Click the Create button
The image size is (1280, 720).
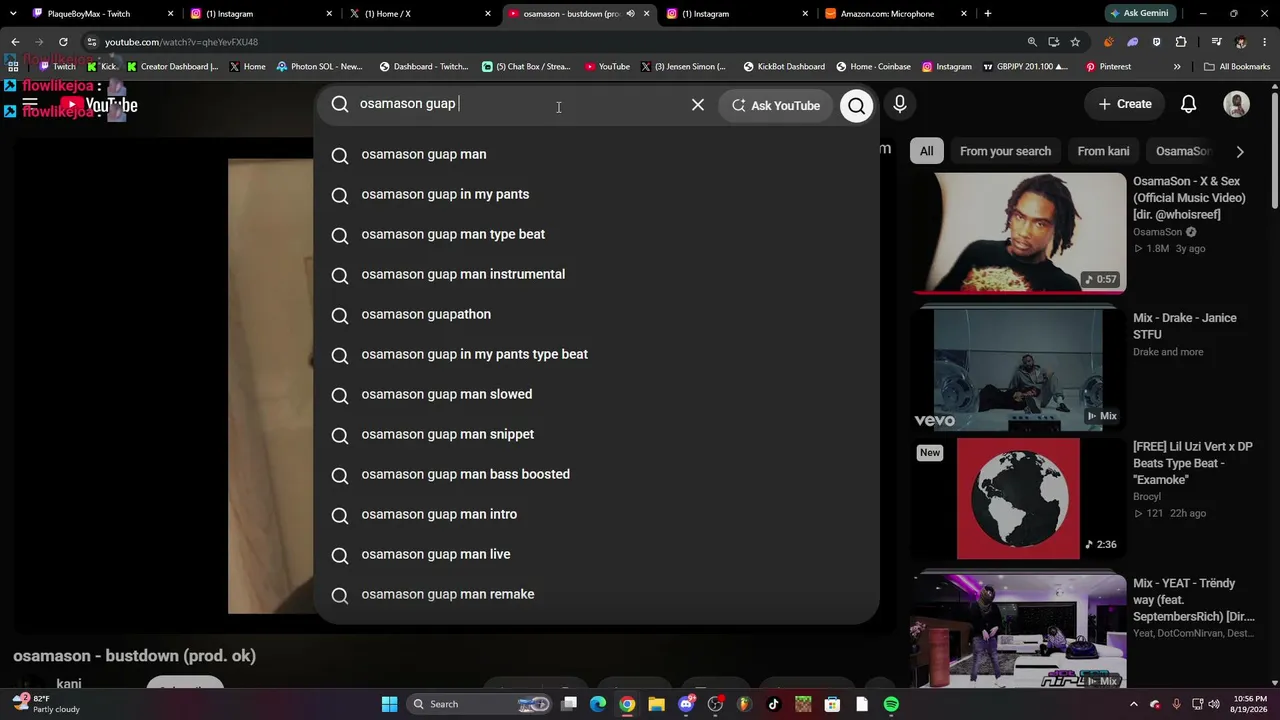click(x=1125, y=104)
